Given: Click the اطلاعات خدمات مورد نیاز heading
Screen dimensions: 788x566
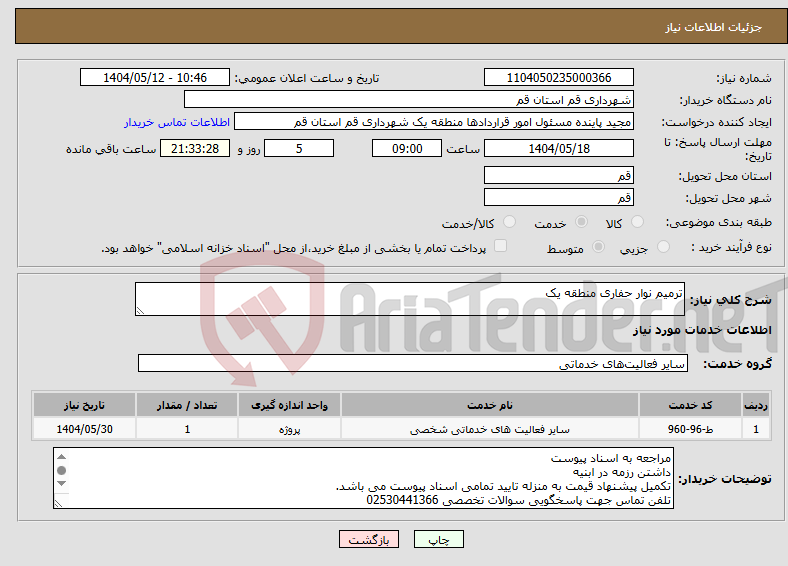Looking at the screenshot, I should (702, 330).
